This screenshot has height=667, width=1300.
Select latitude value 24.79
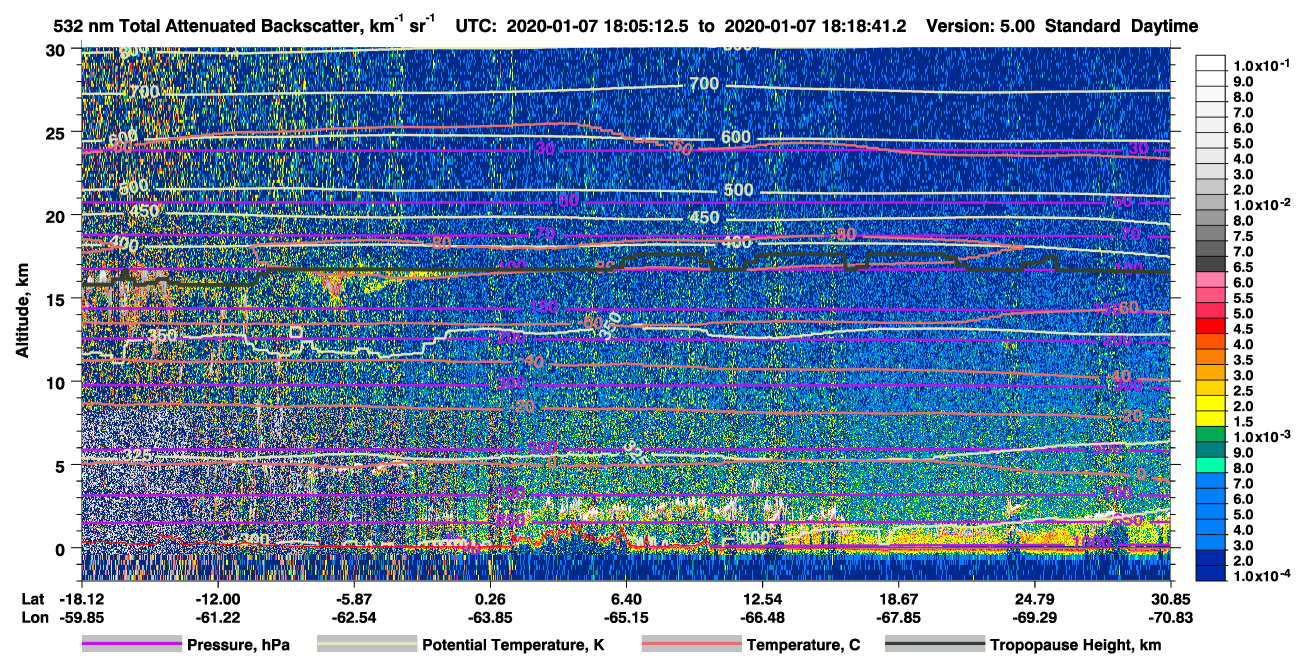(1036, 598)
